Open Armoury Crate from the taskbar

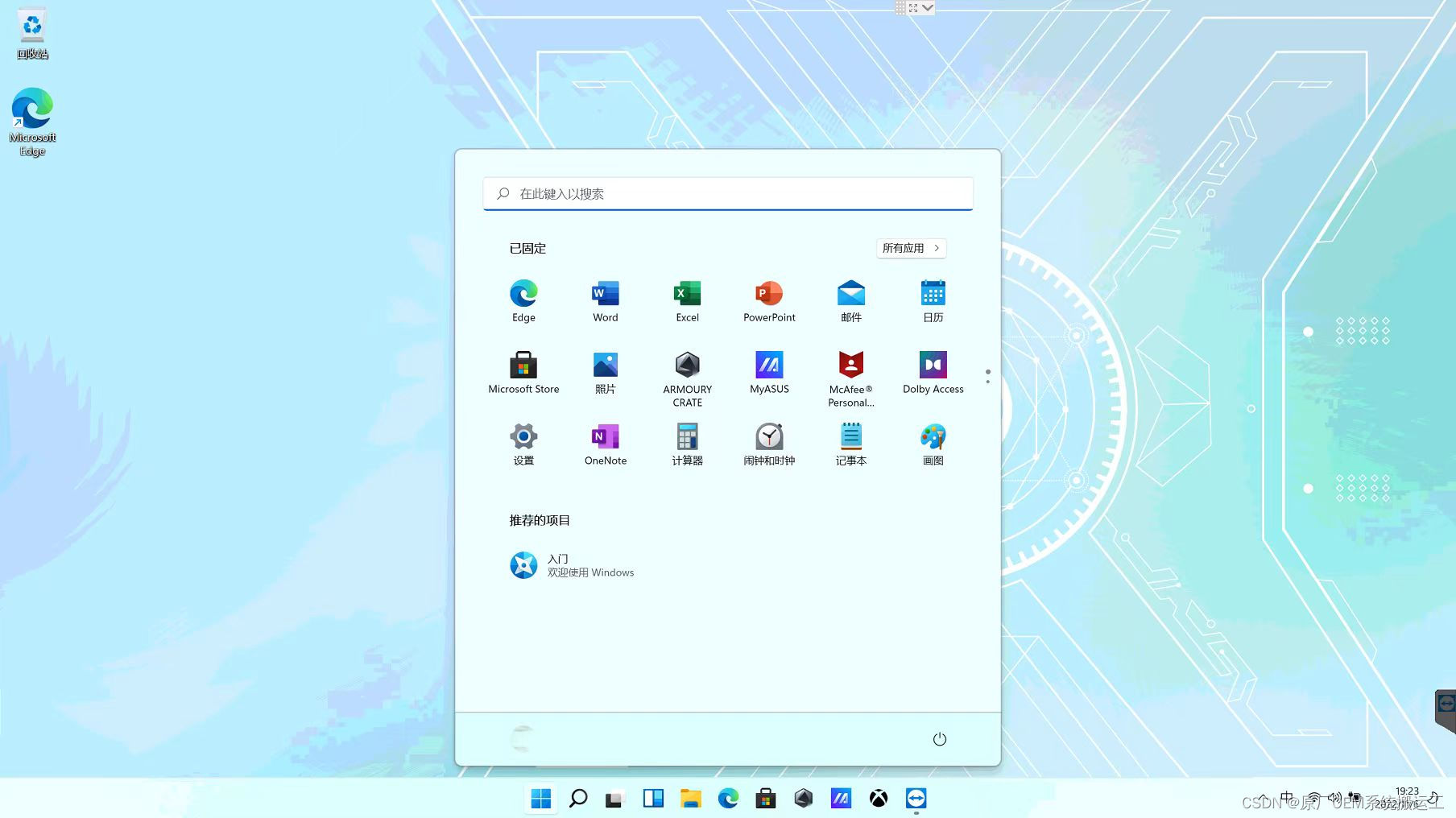[803, 798]
